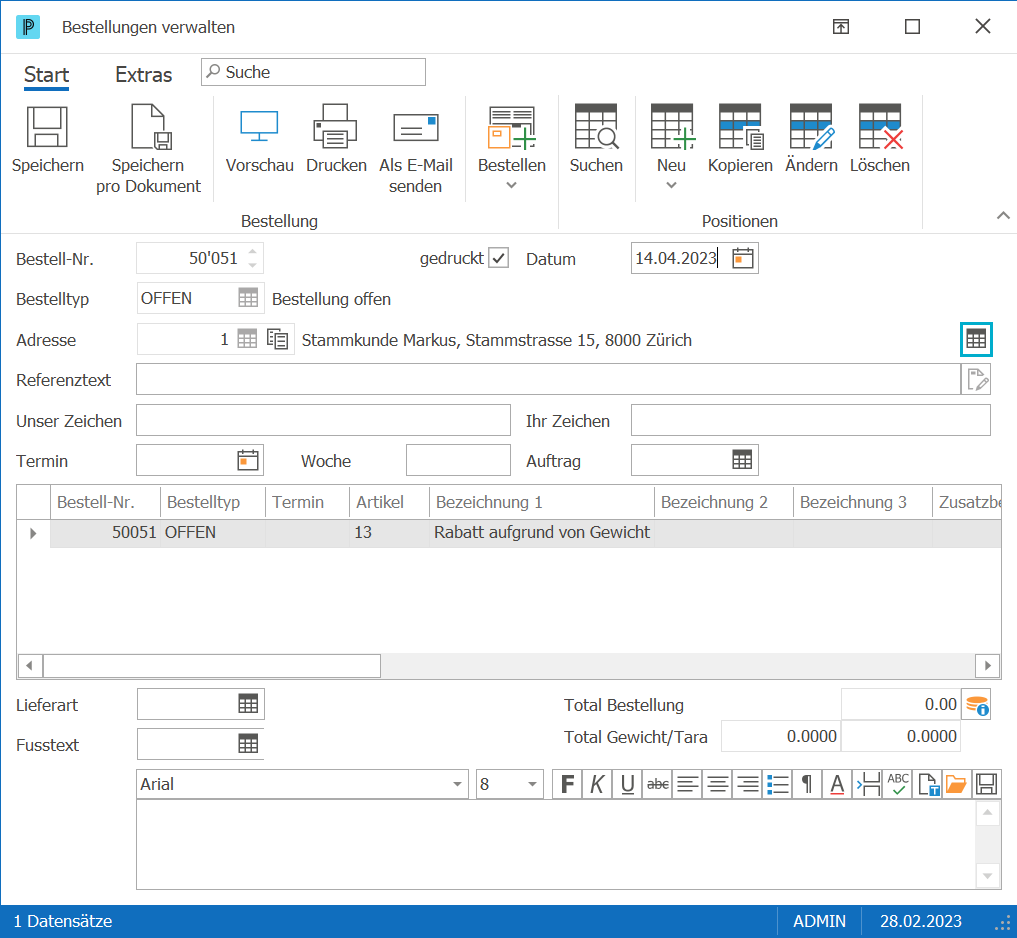Click the Drucken printer icon
This screenshot has width=1017, height=938.
coord(335,126)
